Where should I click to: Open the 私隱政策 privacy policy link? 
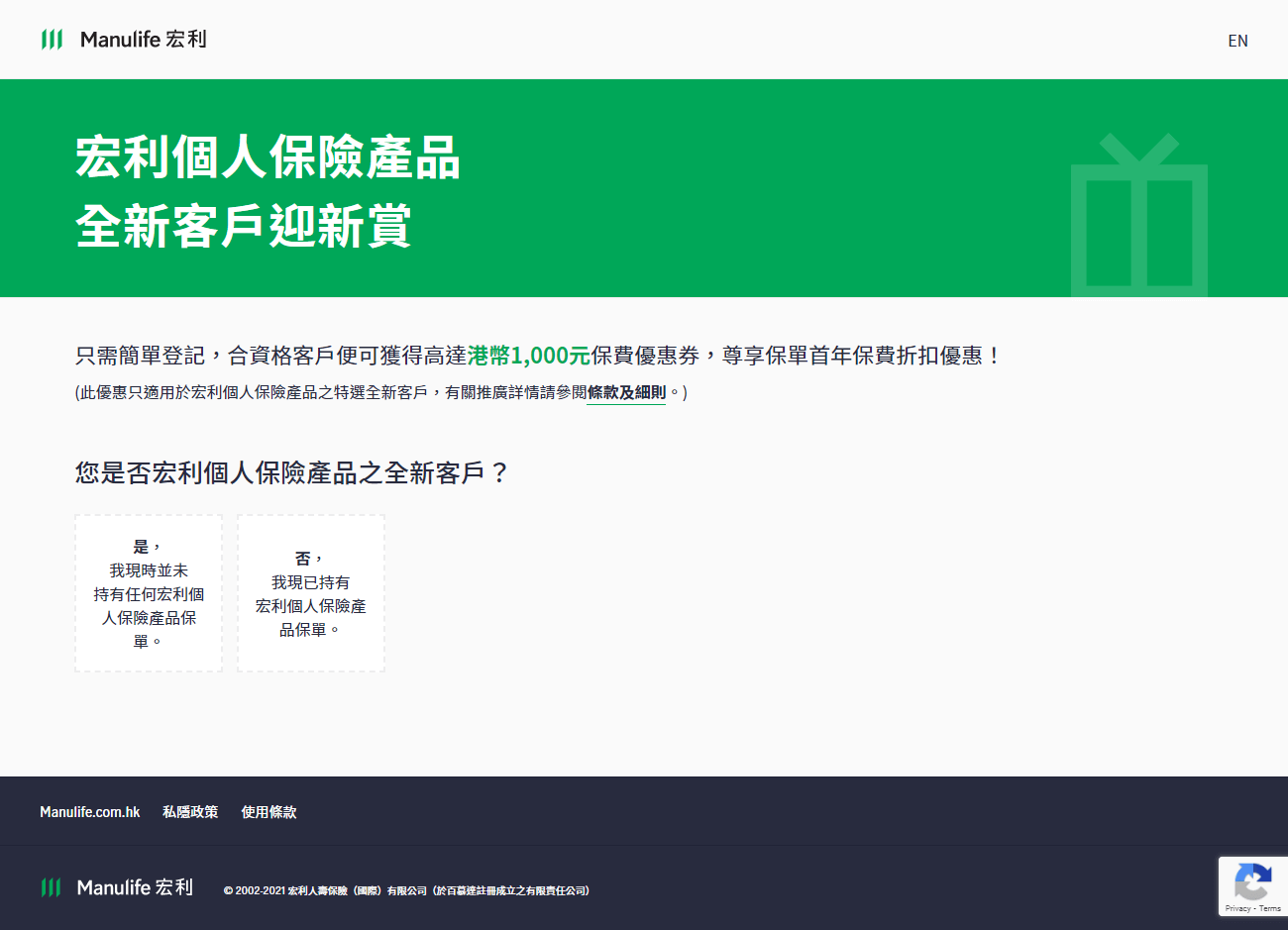[x=190, y=811]
